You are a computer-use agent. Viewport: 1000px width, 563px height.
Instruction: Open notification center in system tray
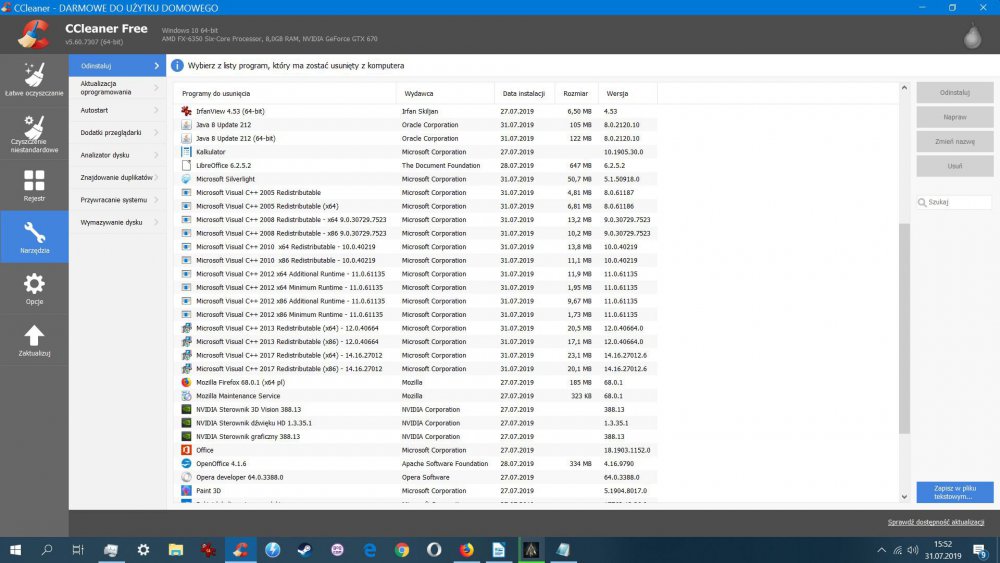[x=980, y=550]
